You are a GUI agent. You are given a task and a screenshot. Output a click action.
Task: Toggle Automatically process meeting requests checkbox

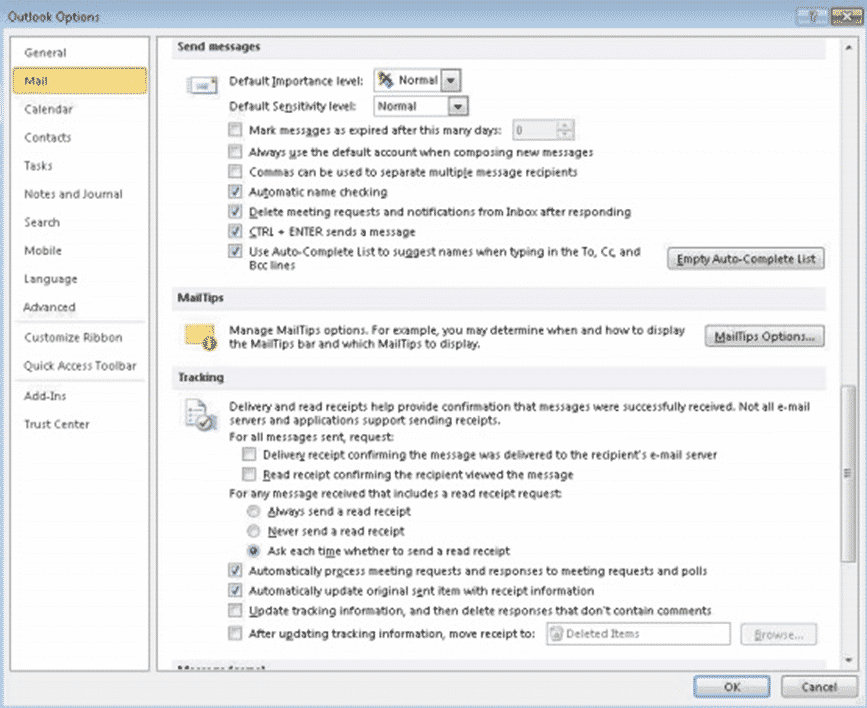pyautogui.click(x=235, y=570)
